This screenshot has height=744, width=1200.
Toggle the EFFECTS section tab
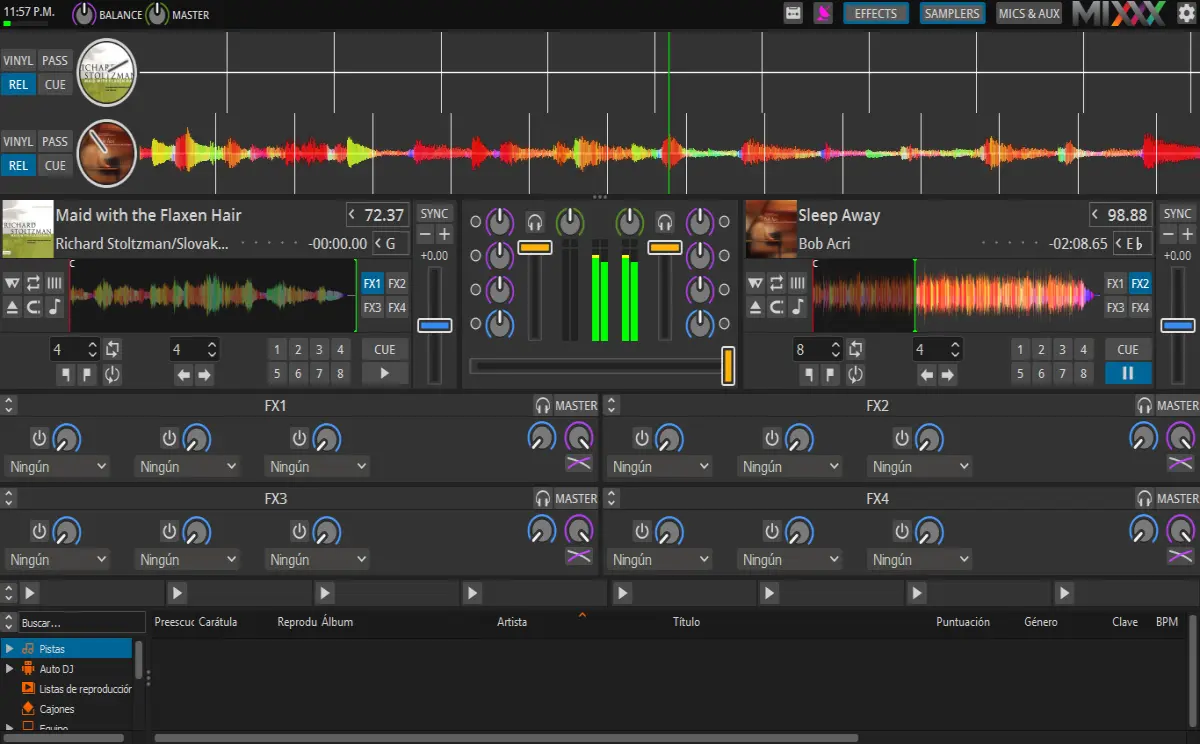click(x=876, y=14)
